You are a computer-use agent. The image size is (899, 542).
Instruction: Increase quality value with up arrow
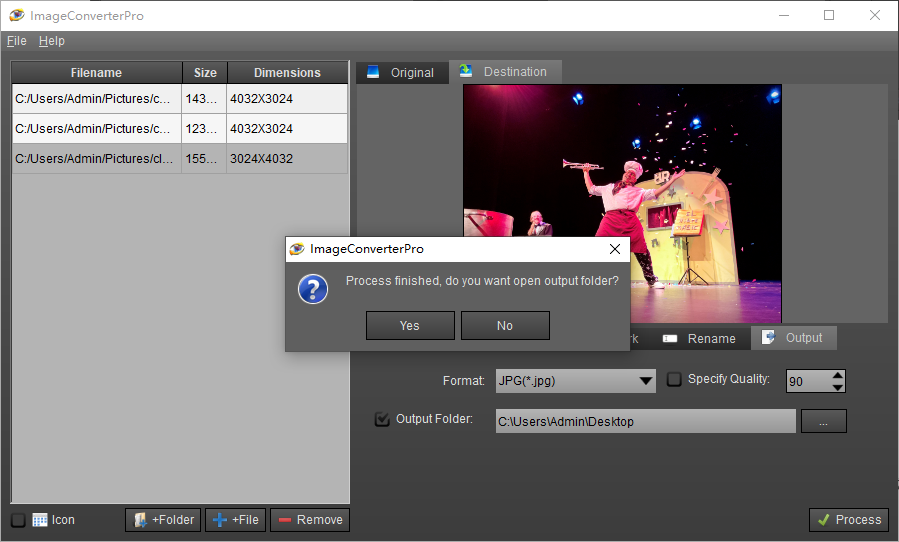[838, 375]
